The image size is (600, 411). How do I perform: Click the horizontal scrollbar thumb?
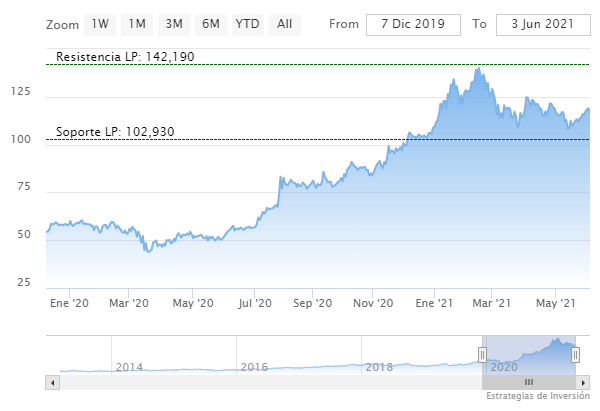point(529,382)
